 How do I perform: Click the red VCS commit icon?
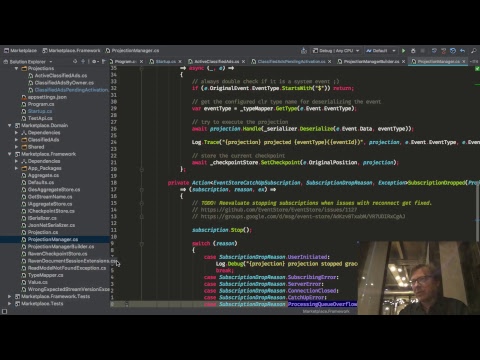click(443, 51)
